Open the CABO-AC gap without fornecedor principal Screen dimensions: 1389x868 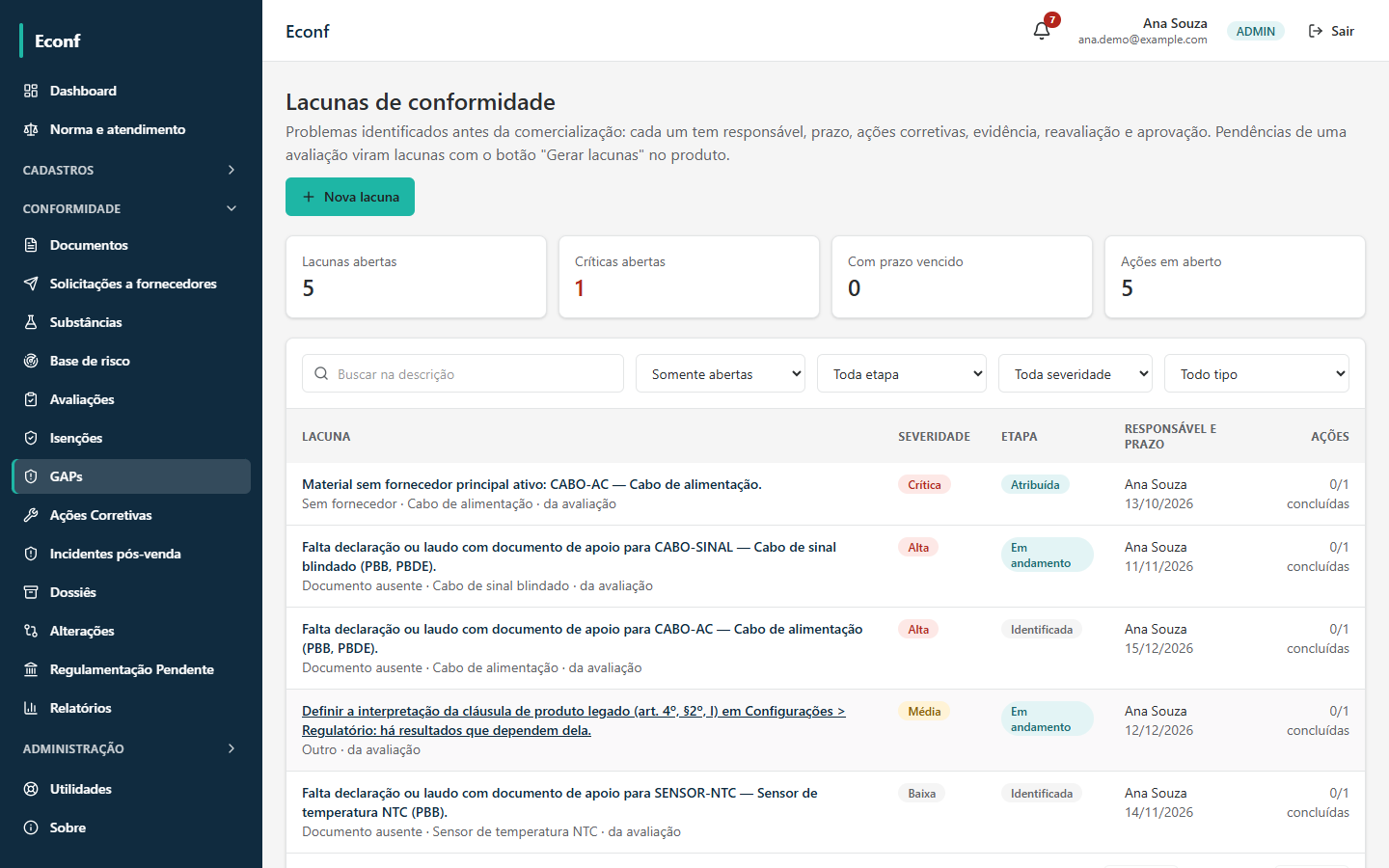[x=531, y=484]
